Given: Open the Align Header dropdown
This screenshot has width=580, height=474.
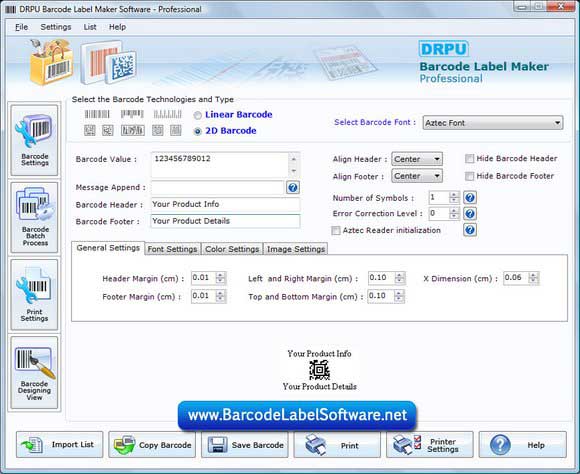Looking at the screenshot, I should click(417, 159).
